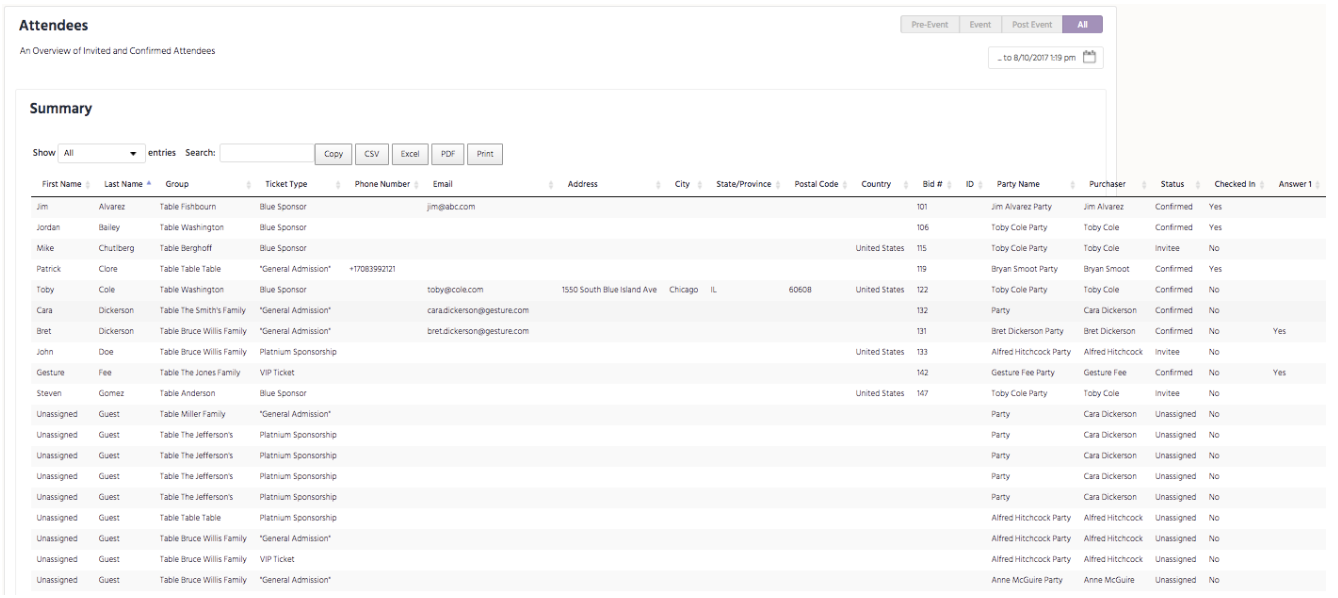
Task: Export table to Excel
Action: point(409,154)
